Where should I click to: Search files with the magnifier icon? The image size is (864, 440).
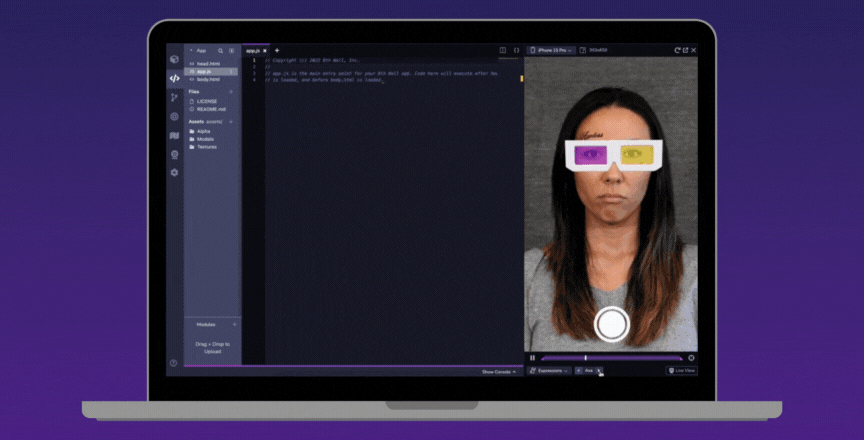(220, 51)
